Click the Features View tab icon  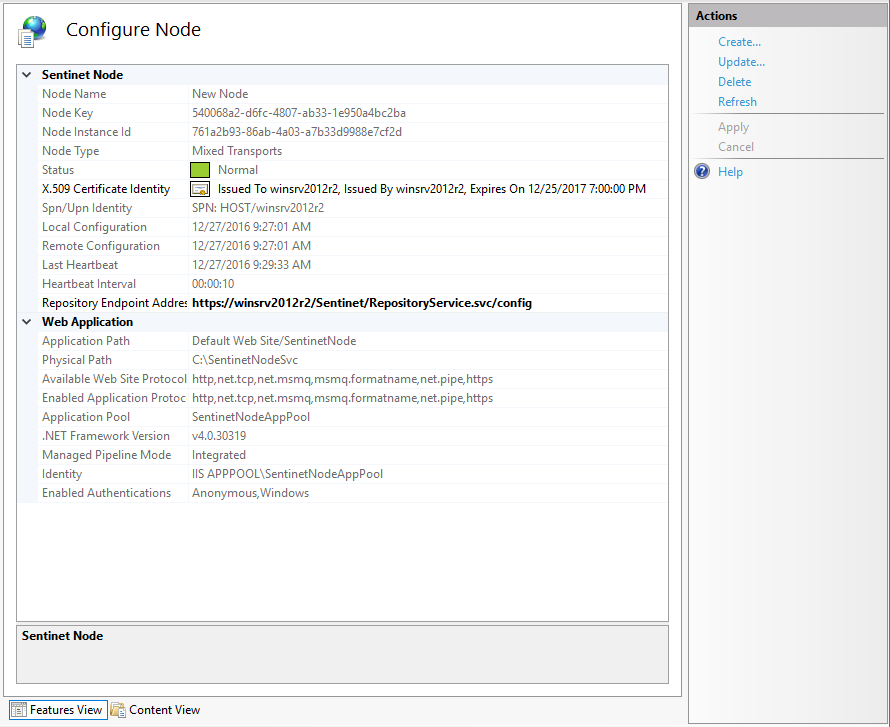[19, 710]
